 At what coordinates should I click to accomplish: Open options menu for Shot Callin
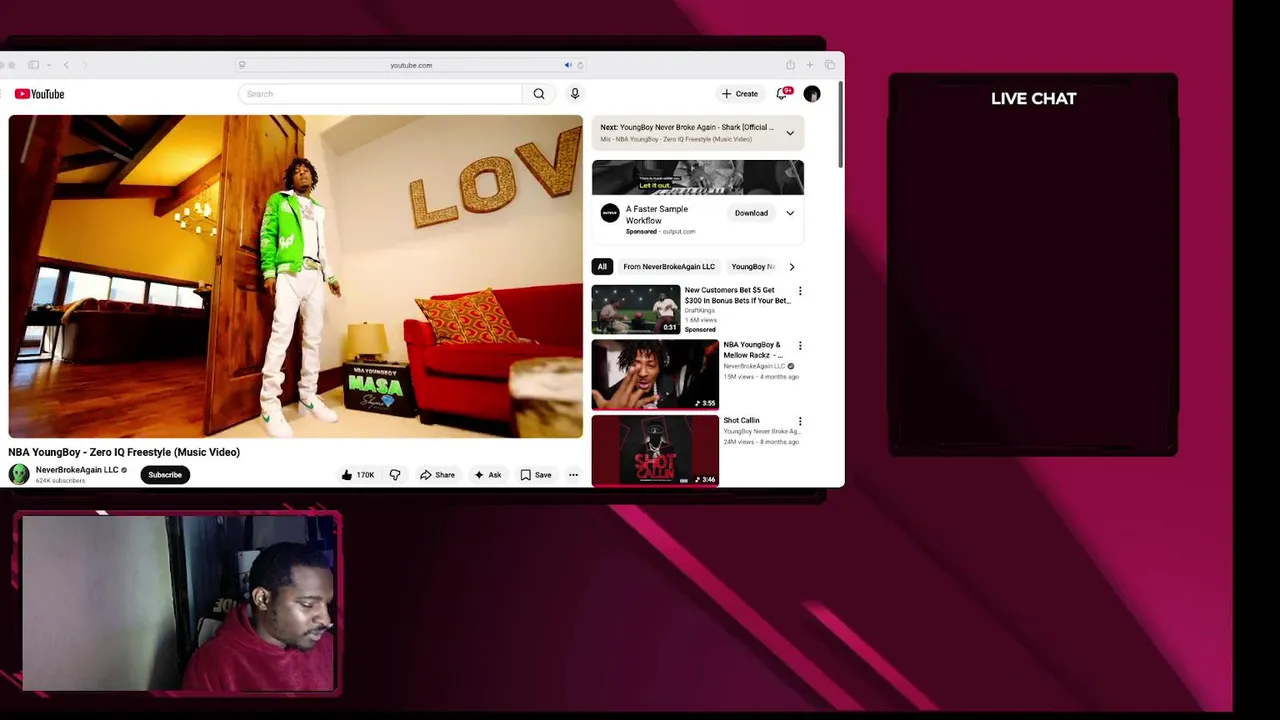click(x=800, y=421)
